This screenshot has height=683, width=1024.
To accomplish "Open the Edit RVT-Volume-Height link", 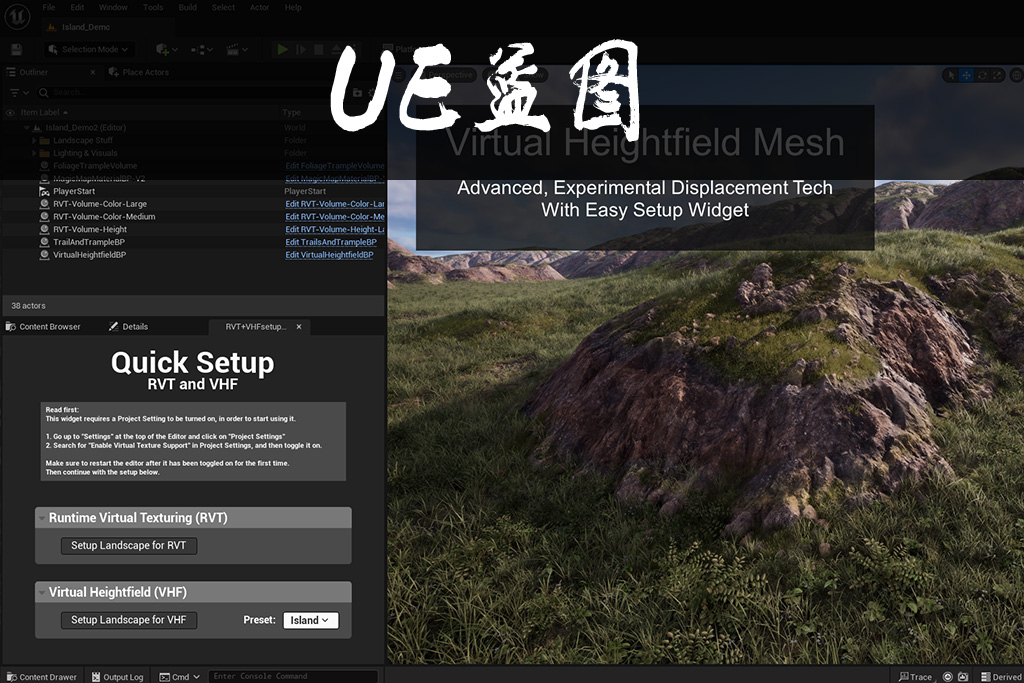I will pyautogui.click(x=335, y=229).
